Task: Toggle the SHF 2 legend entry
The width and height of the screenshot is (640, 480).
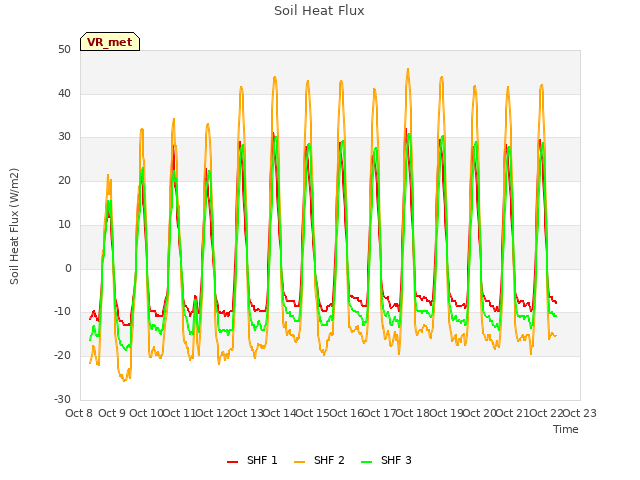Action: (319, 460)
